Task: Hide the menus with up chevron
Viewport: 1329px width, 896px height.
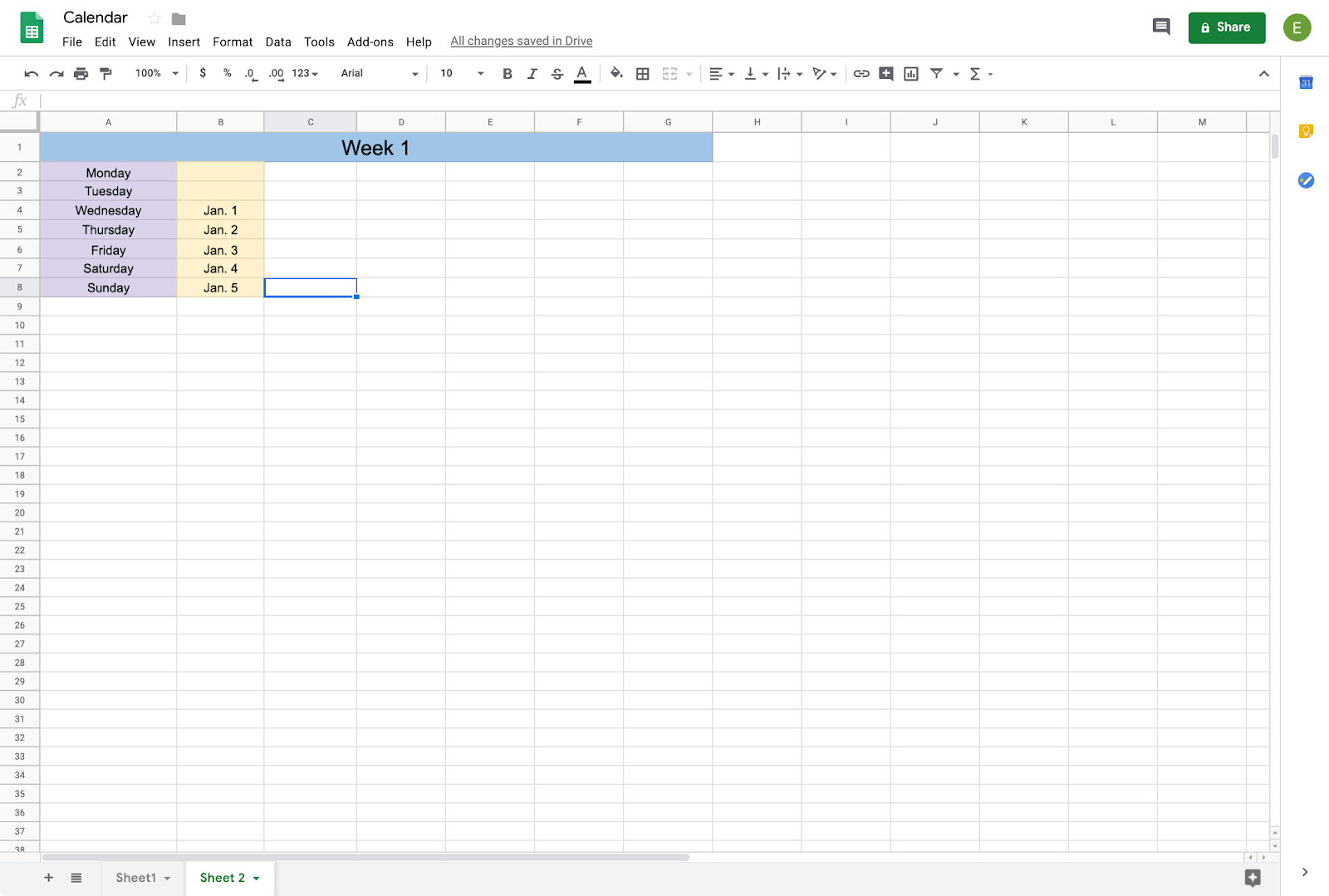Action: click(1263, 74)
